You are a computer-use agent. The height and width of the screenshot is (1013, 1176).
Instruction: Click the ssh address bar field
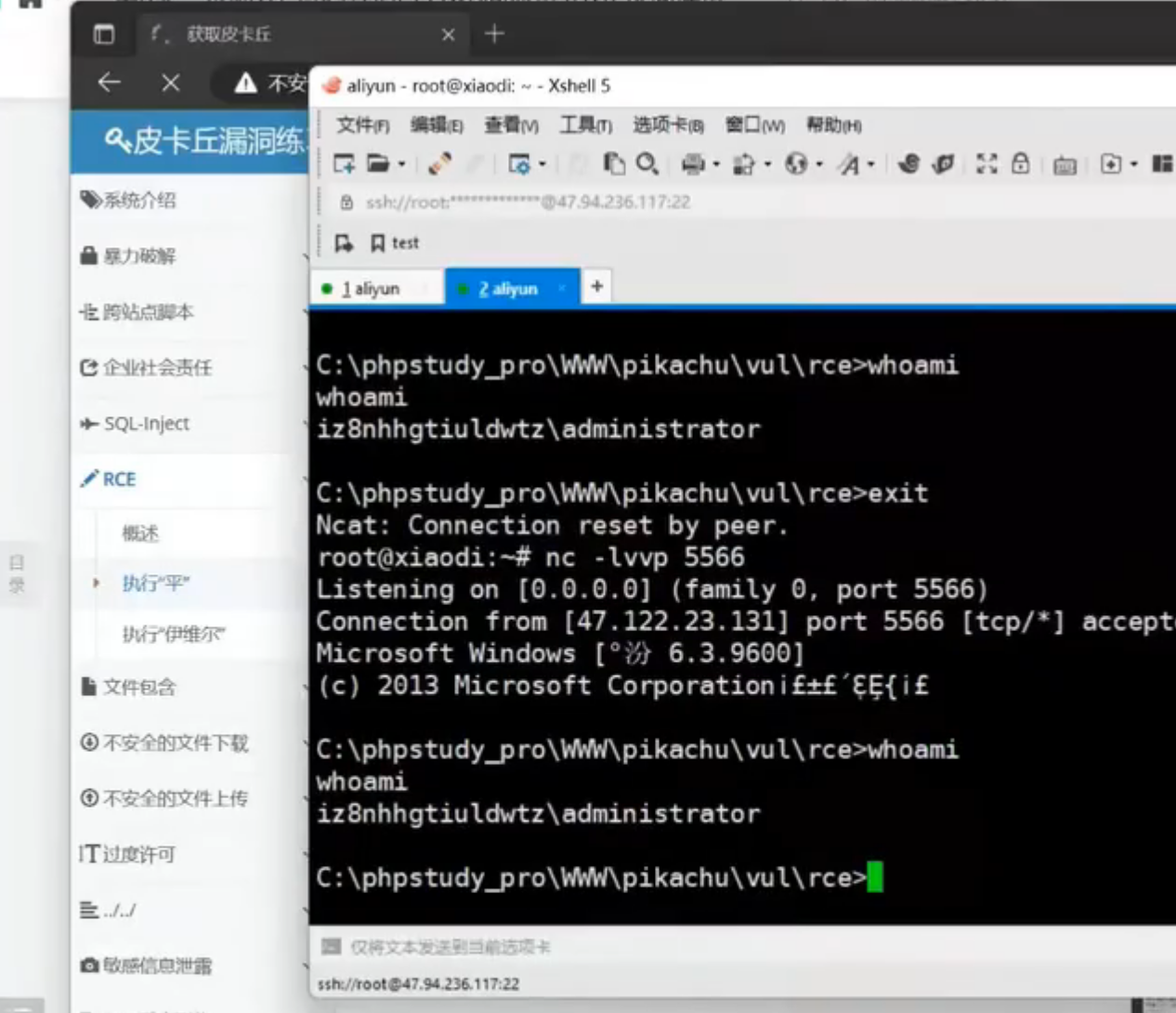[x=752, y=202]
